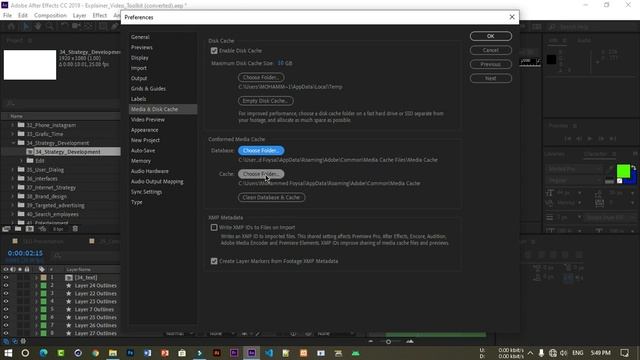640x360 pixels.
Task: Open PowerPoint from taskbar
Action: click(165, 353)
